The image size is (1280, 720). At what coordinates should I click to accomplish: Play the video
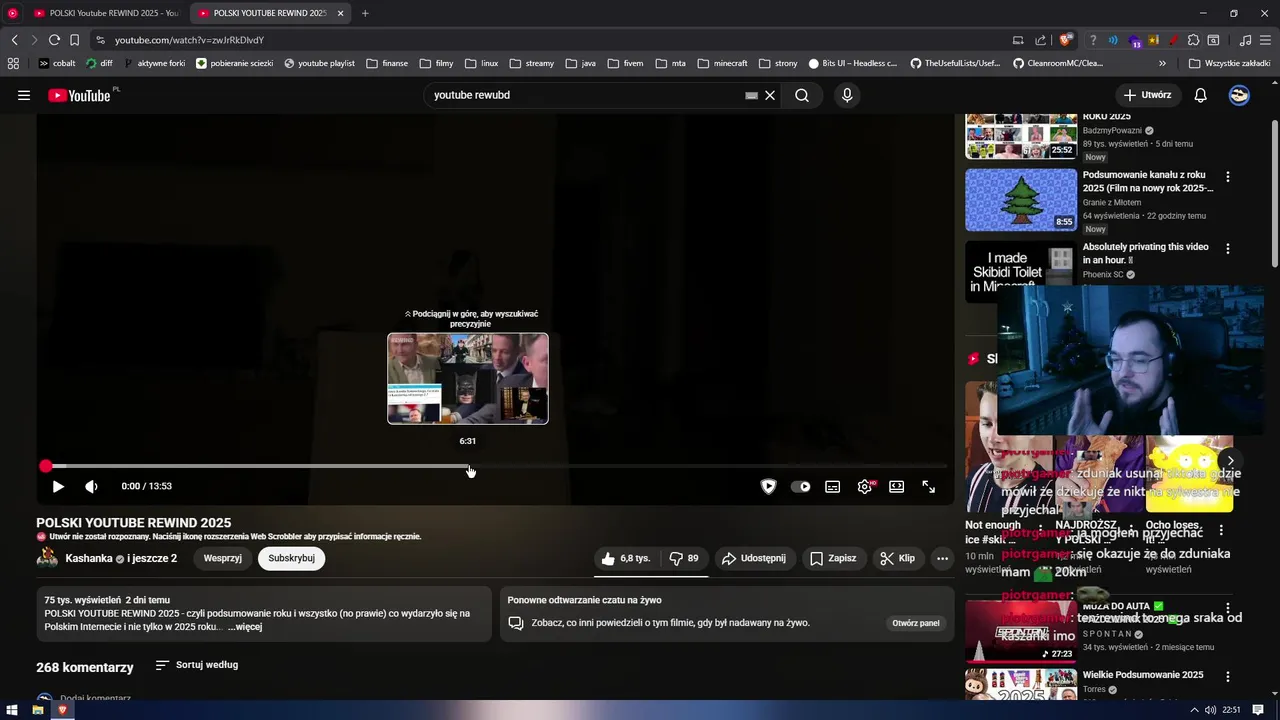pyautogui.click(x=58, y=486)
